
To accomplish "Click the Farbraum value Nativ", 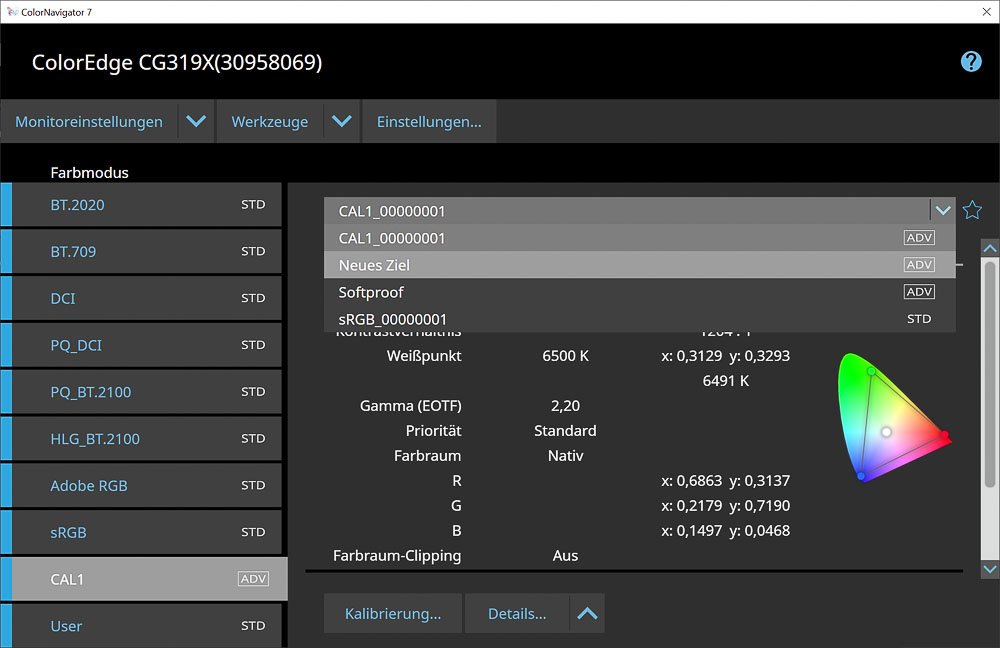I will [x=566, y=455].
